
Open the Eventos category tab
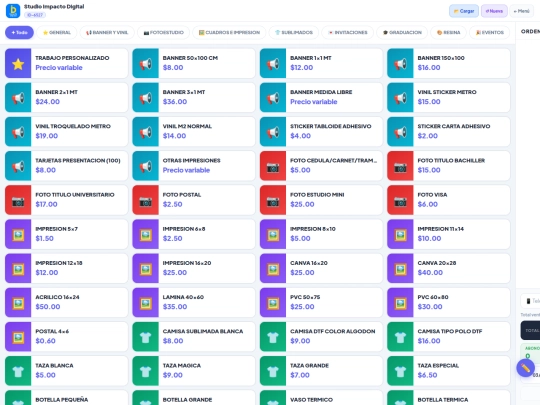click(x=489, y=32)
